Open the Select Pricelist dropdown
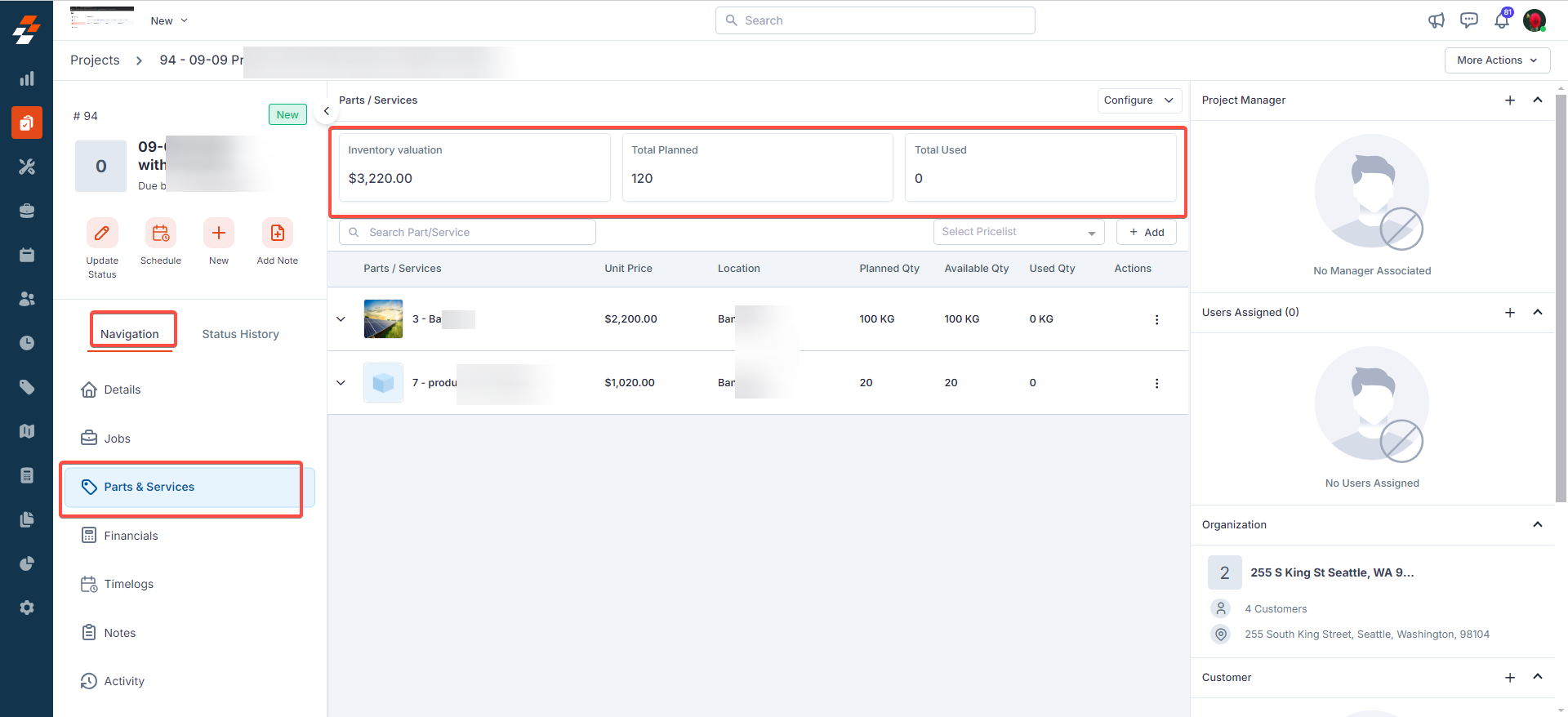 1018,232
